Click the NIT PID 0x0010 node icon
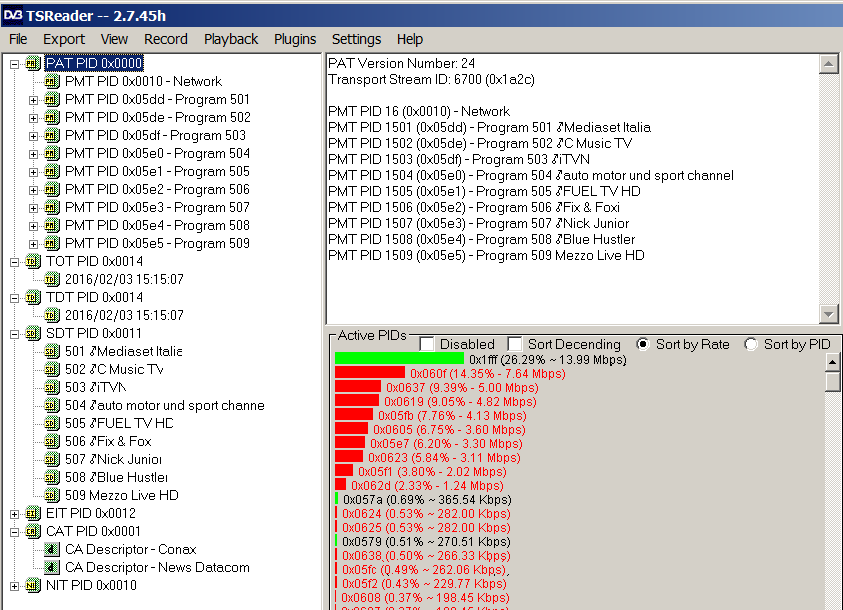 pyautogui.click(x=32, y=585)
